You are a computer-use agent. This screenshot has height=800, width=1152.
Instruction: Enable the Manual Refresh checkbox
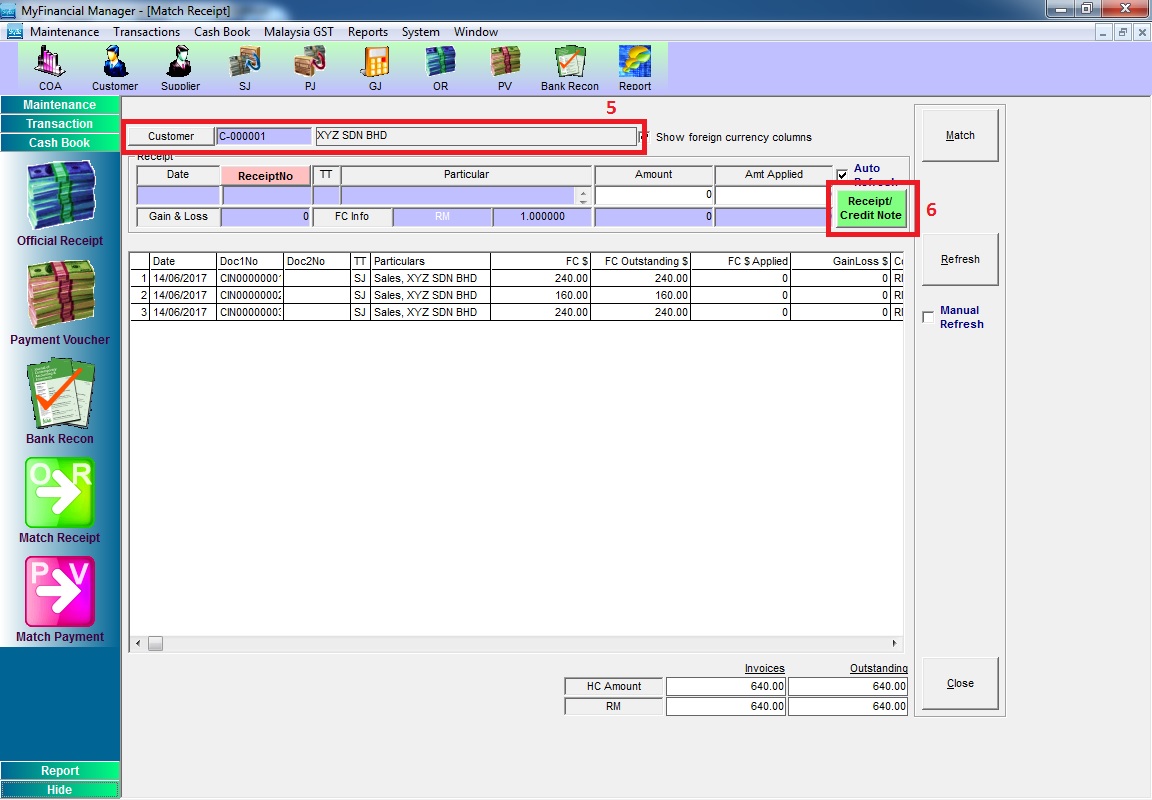pos(928,318)
